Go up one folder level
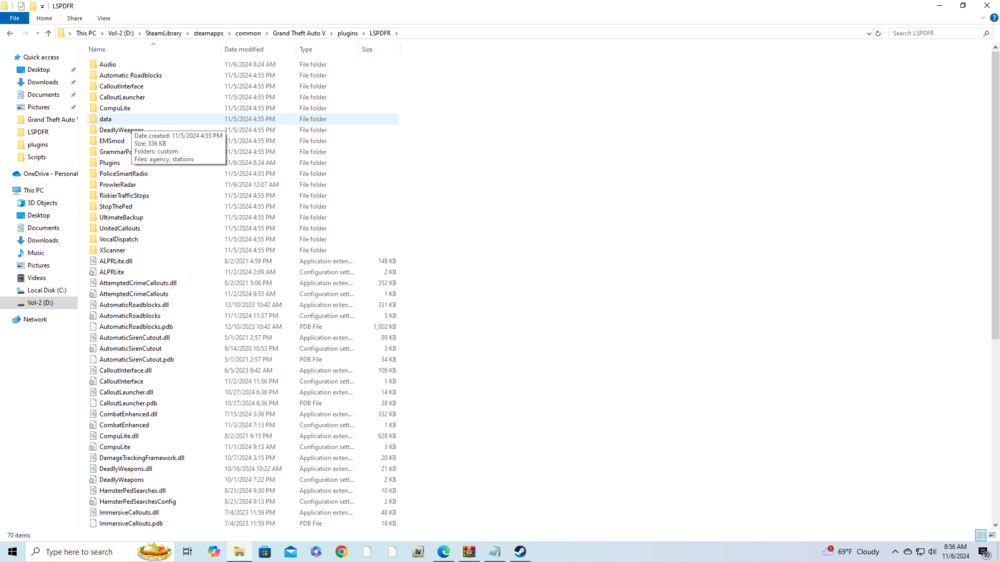Viewport: 1000px width, 562px height. 48,33
